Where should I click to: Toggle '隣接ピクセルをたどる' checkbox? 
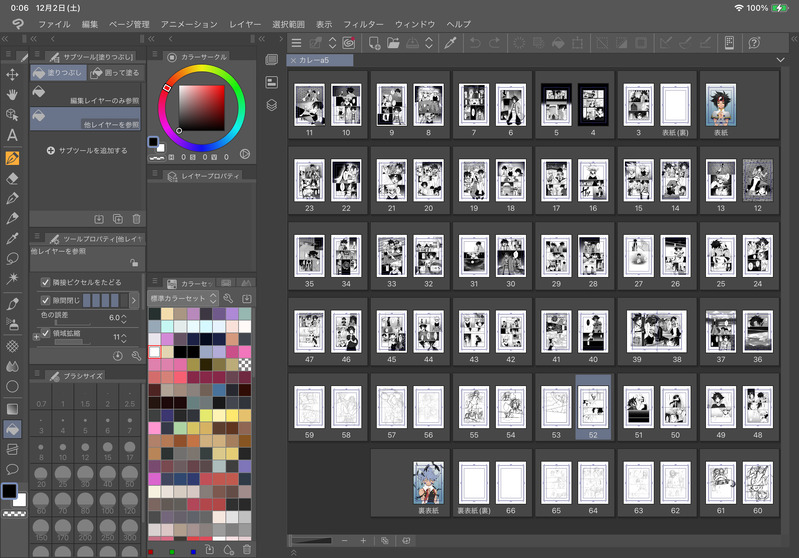pyautogui.click(x=45, y=282)
